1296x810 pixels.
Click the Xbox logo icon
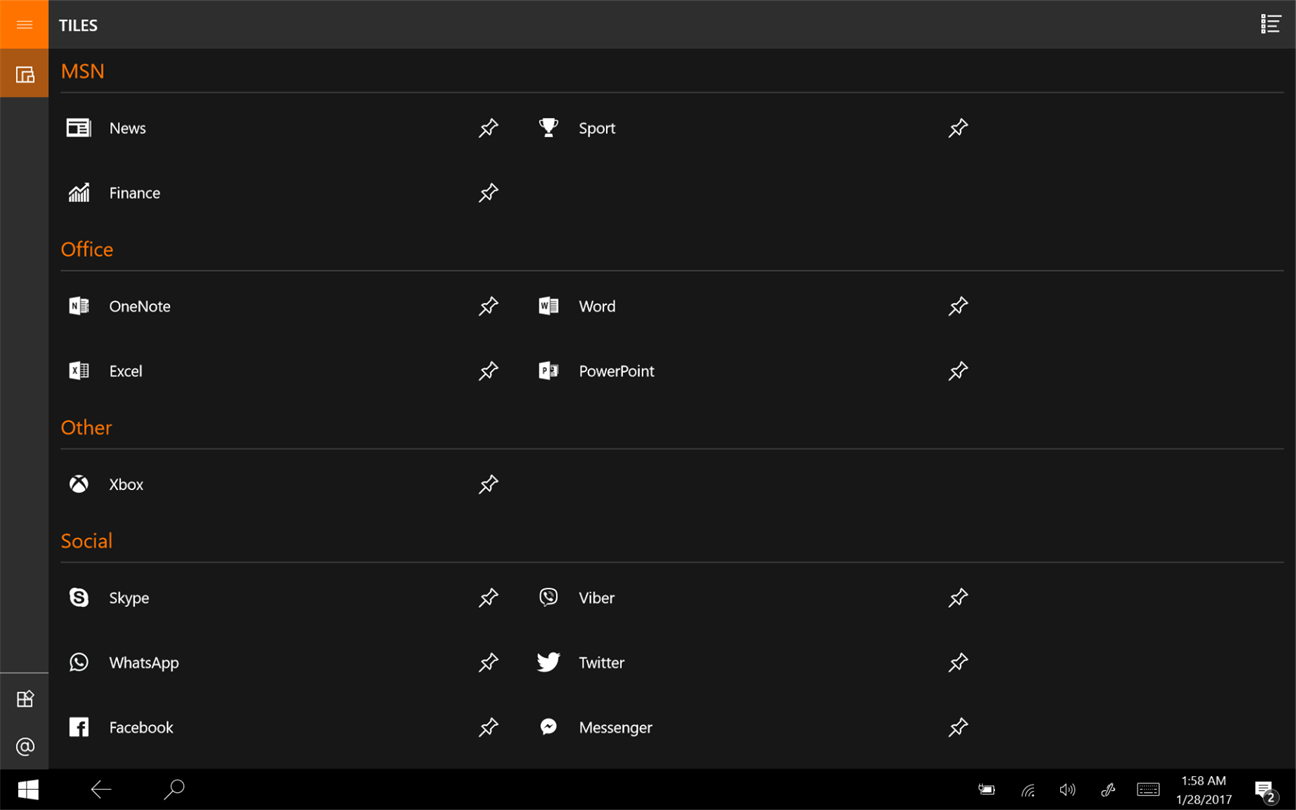[x=79, y=484]
